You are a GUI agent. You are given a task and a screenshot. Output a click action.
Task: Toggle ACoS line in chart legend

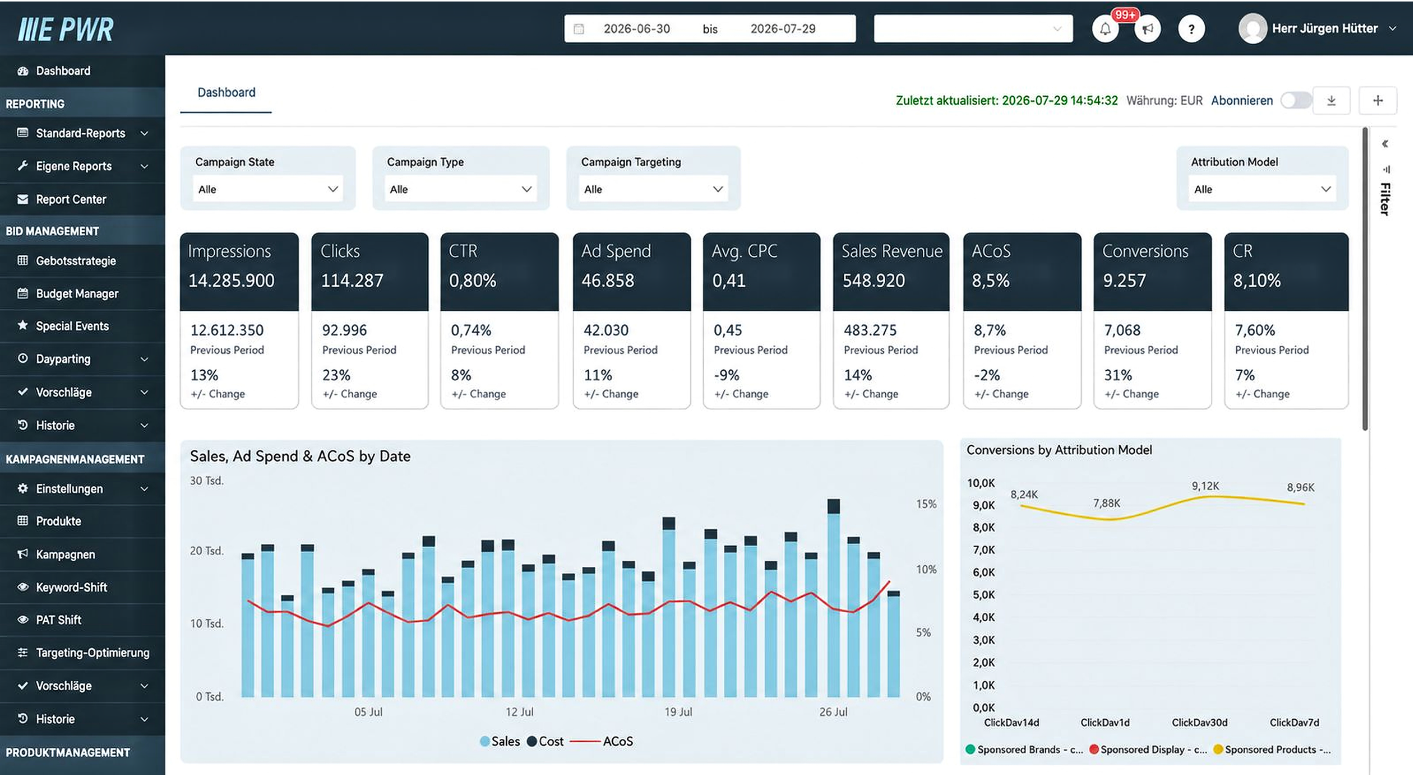602,742
